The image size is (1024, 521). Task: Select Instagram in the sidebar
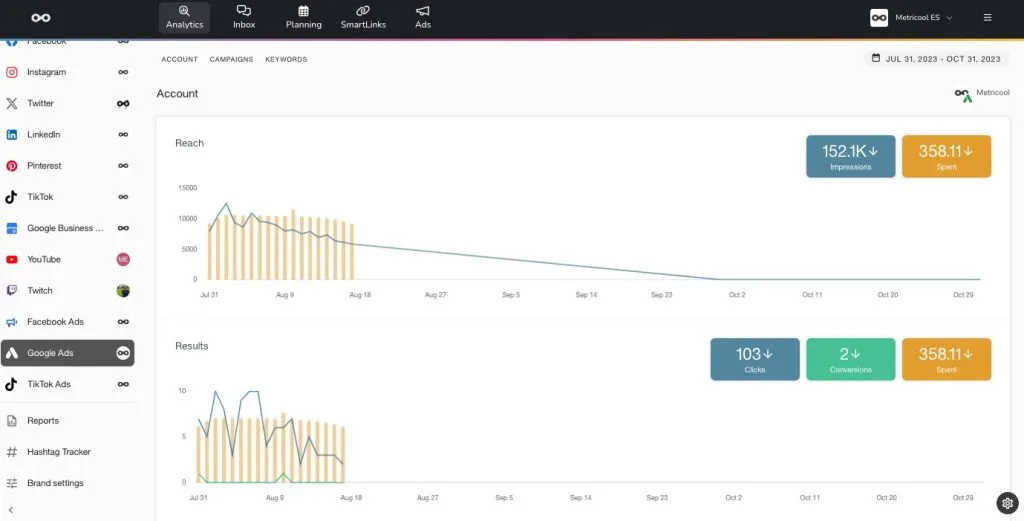click(68, 72)
